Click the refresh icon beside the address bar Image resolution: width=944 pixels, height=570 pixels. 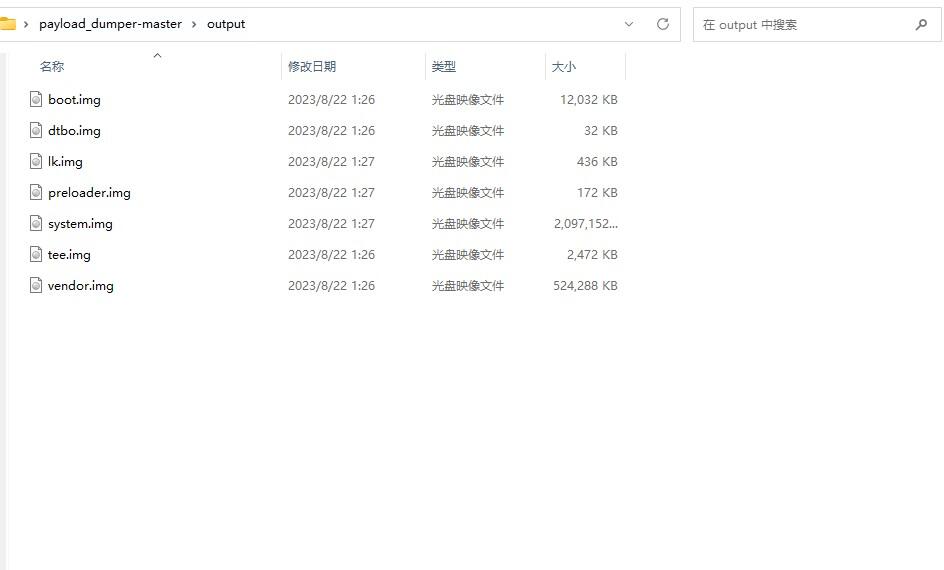click(663, 24)
